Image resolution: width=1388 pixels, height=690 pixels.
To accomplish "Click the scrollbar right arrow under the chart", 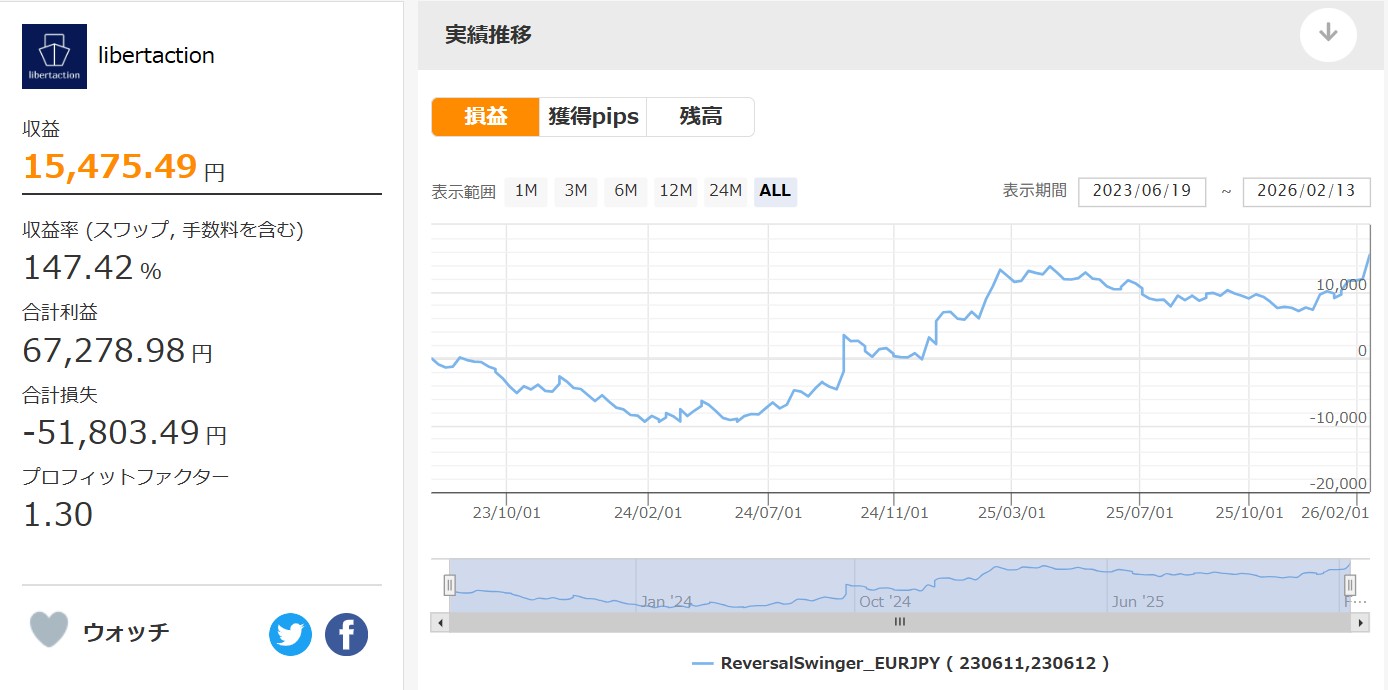I will coord(1359,622).
